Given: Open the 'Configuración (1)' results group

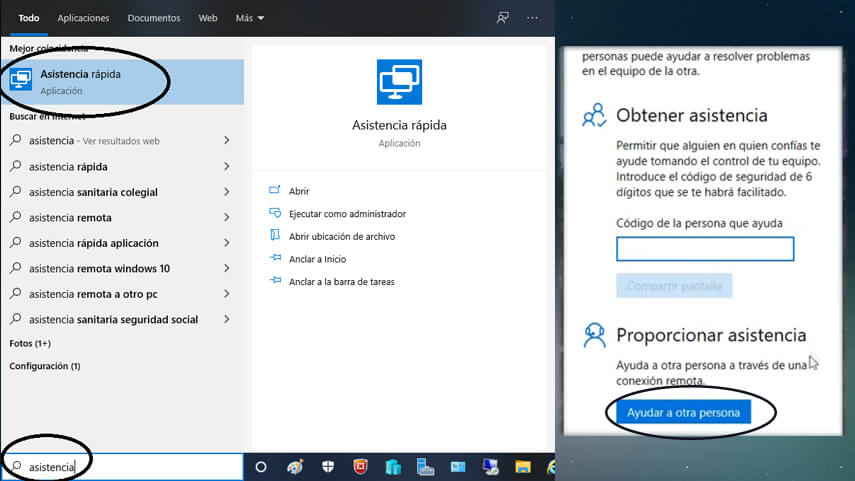Looking at the screenshot, I should [x=45, y=366].
